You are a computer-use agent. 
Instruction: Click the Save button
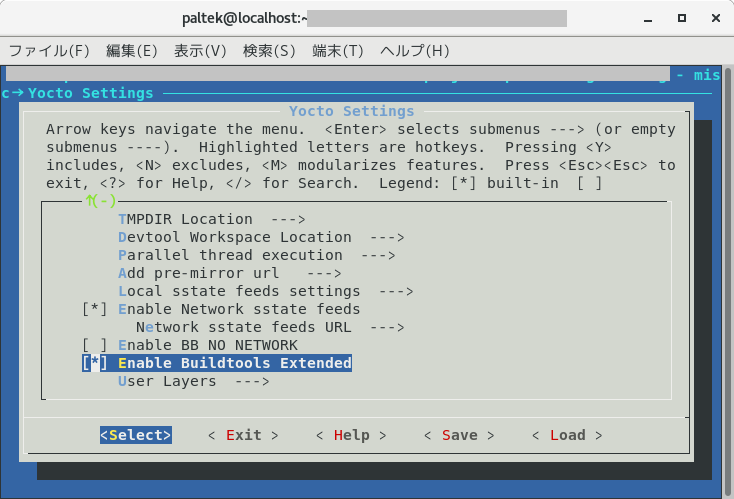point(460,435)
